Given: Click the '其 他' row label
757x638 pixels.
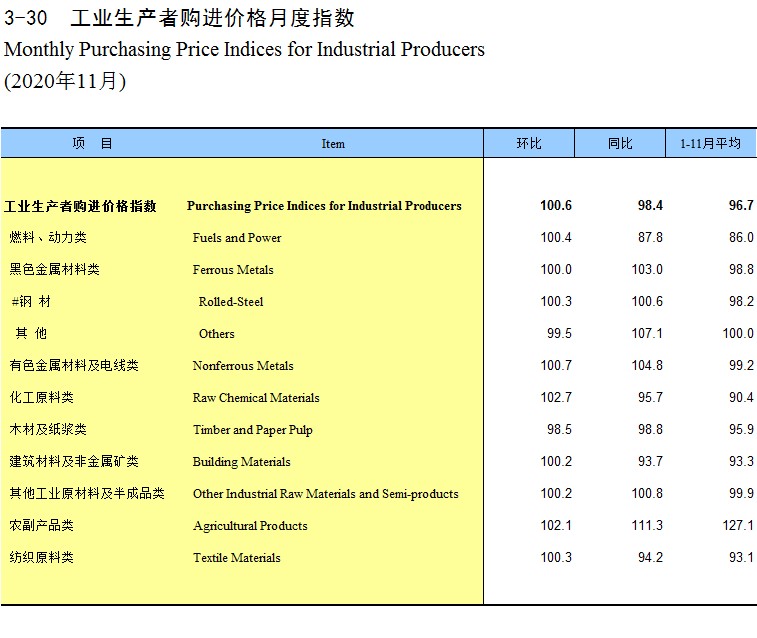Looking at the screenshot, I should coord(31,333).
